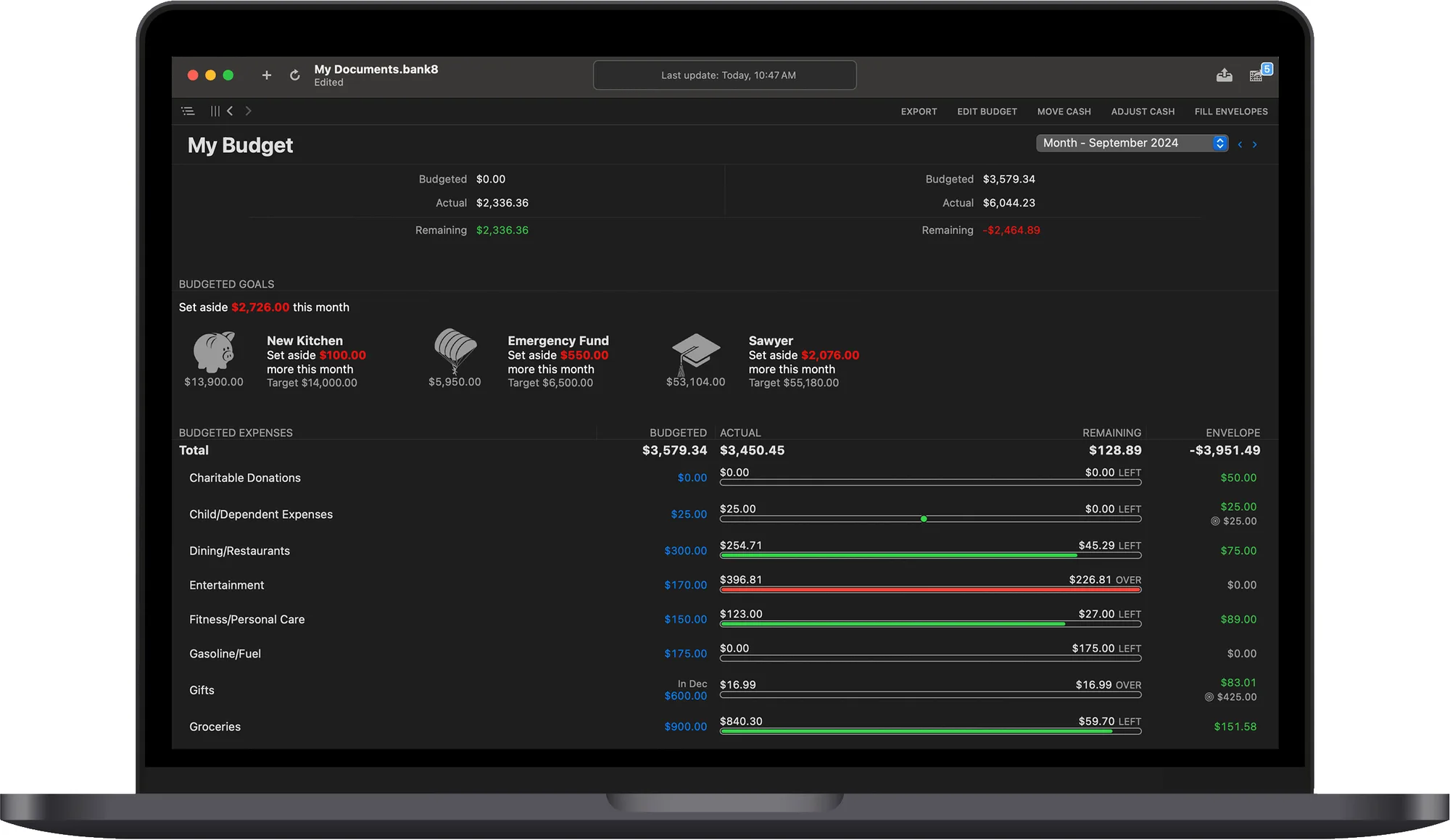Screen dimensions: 1450x840
Task: Select the Fitness/Personal Care row label
Action: [246, 619]
